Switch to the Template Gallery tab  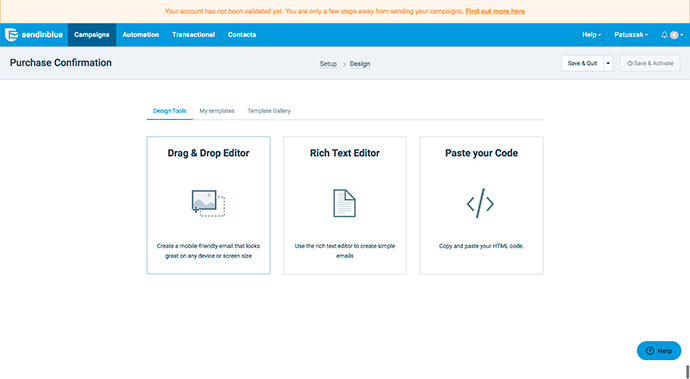(x=269, y=111)
